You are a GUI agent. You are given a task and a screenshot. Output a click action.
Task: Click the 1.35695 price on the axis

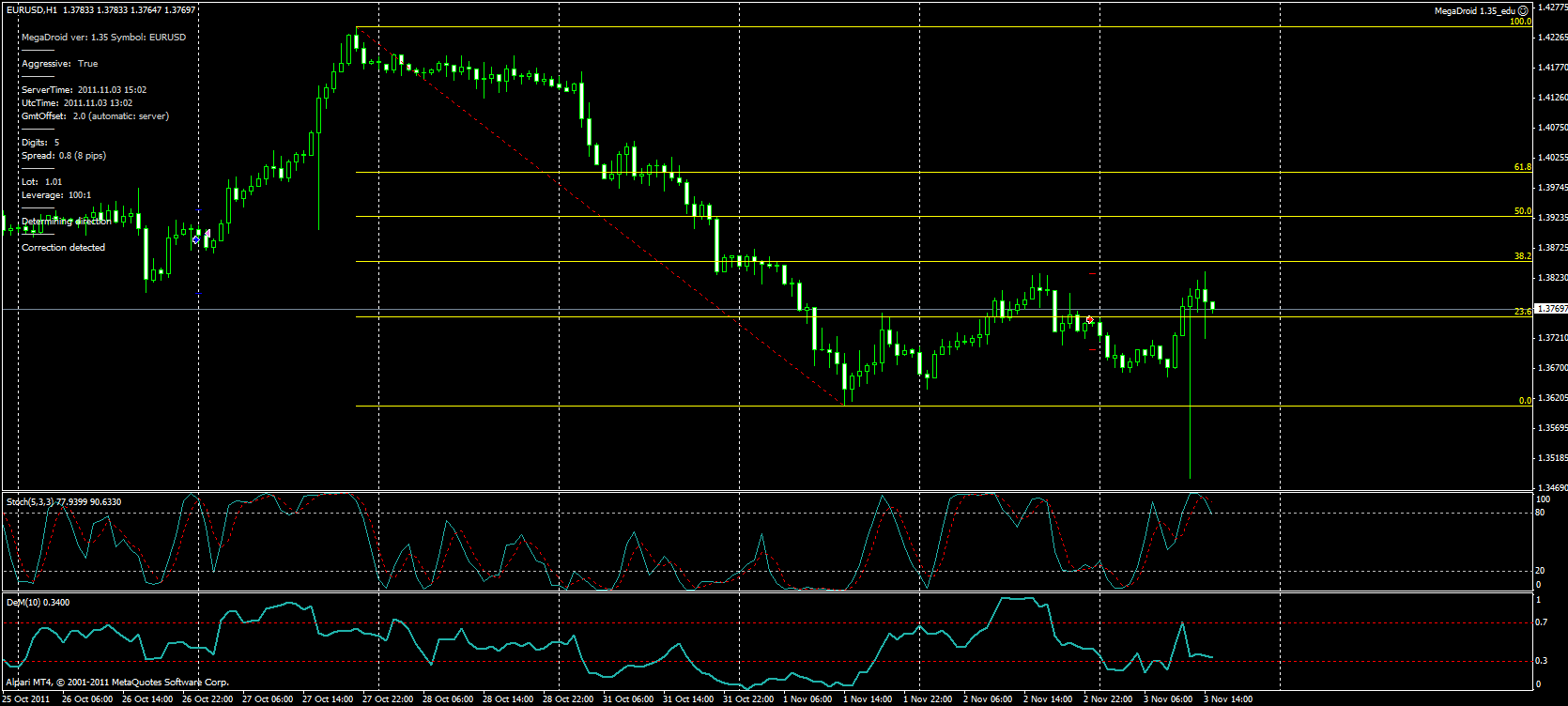(1552, 428)
